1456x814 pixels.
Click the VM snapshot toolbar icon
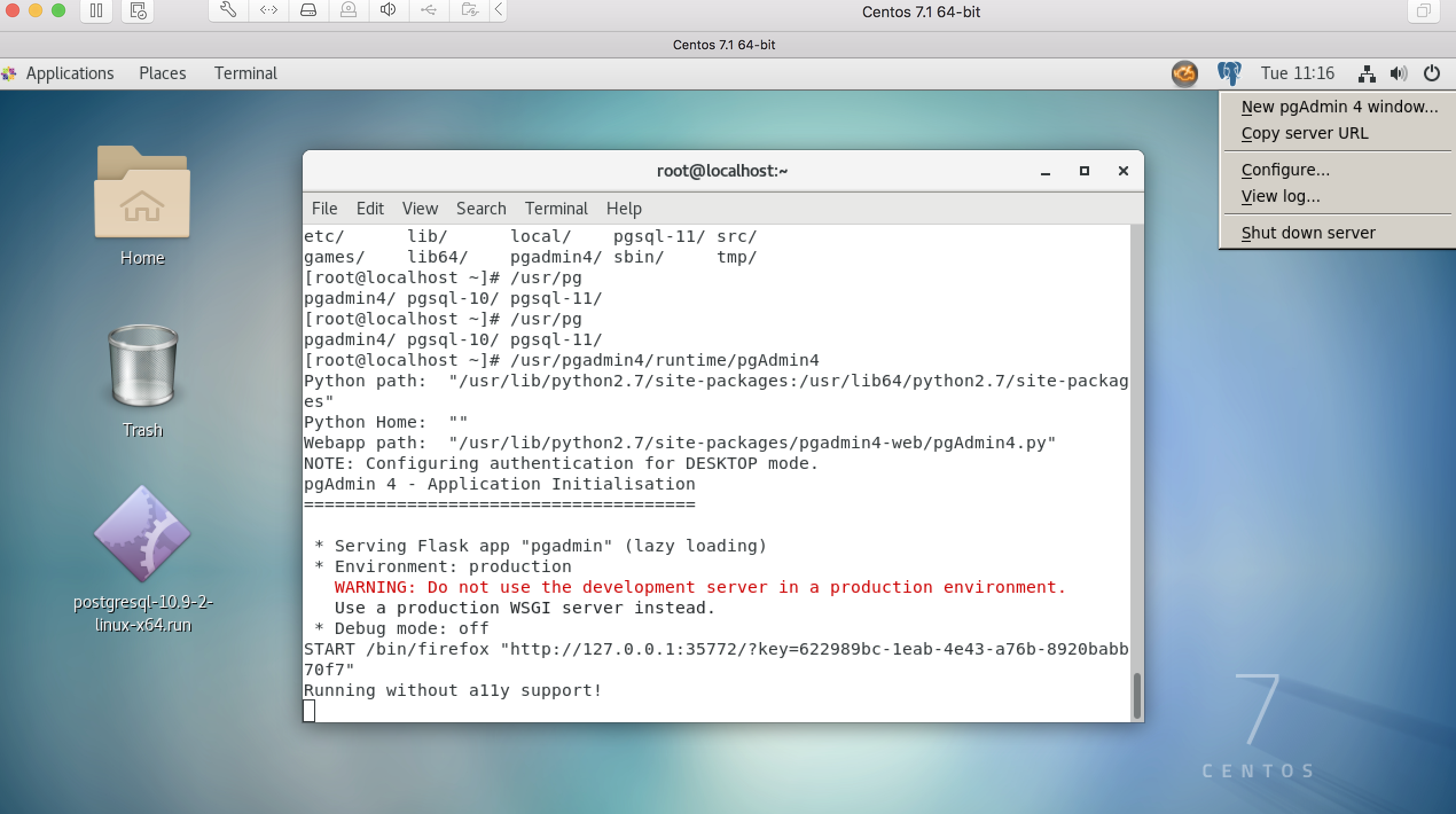point(138,10)
